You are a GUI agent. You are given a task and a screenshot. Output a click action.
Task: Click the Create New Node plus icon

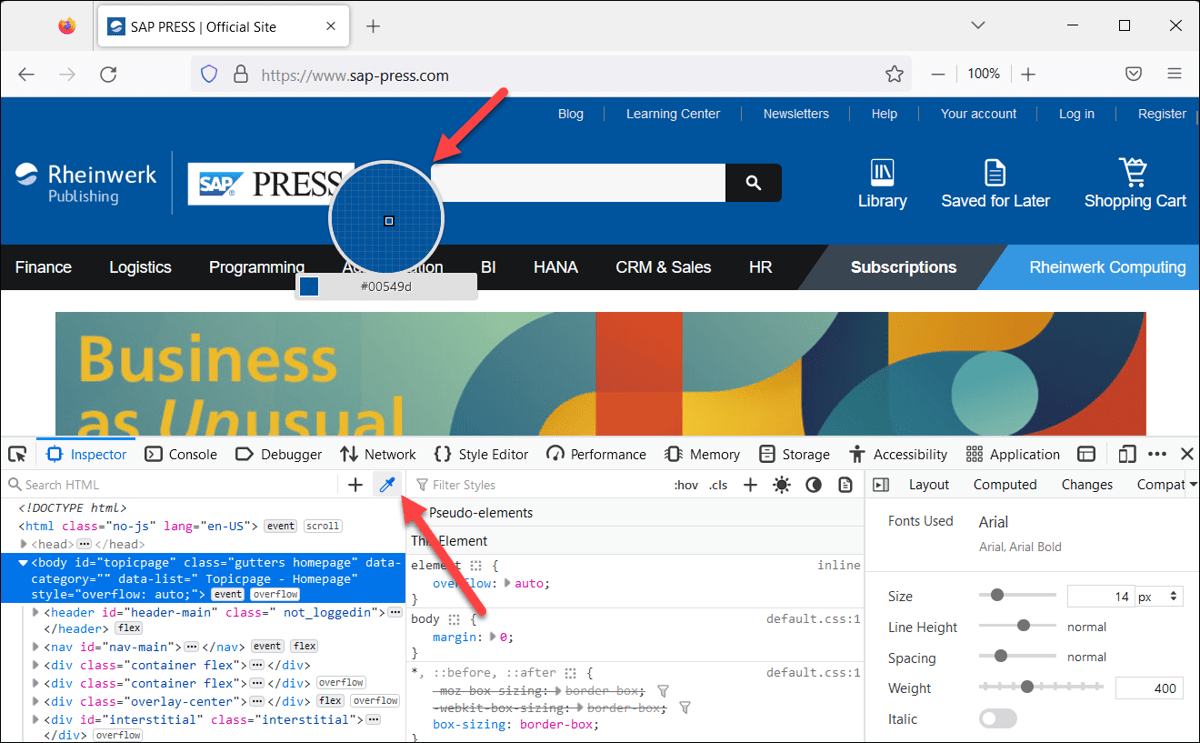click(x=355, y=484)
